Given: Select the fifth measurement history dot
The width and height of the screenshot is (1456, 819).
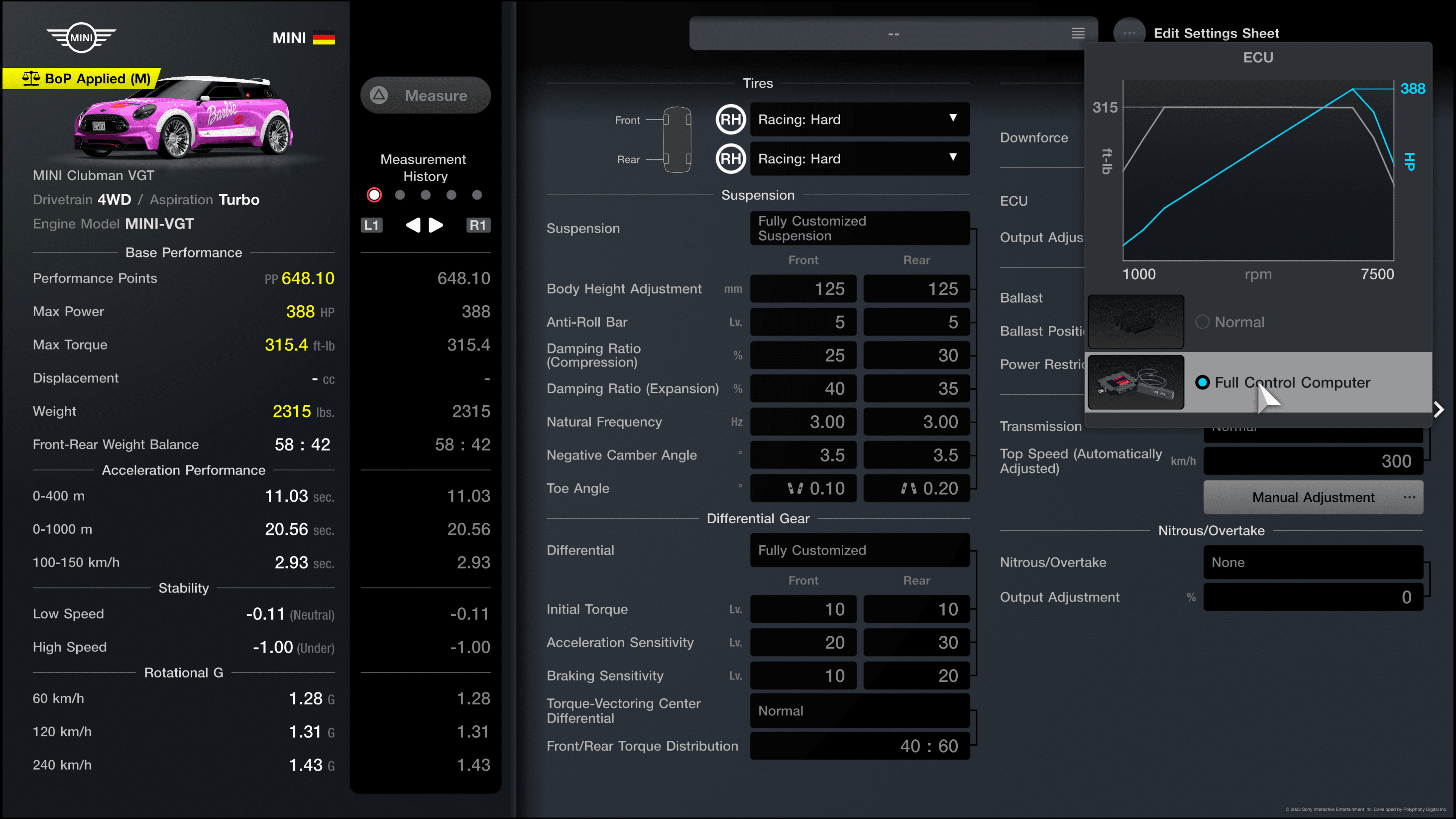Looking at the screenshot, I should tap(477, 195).
